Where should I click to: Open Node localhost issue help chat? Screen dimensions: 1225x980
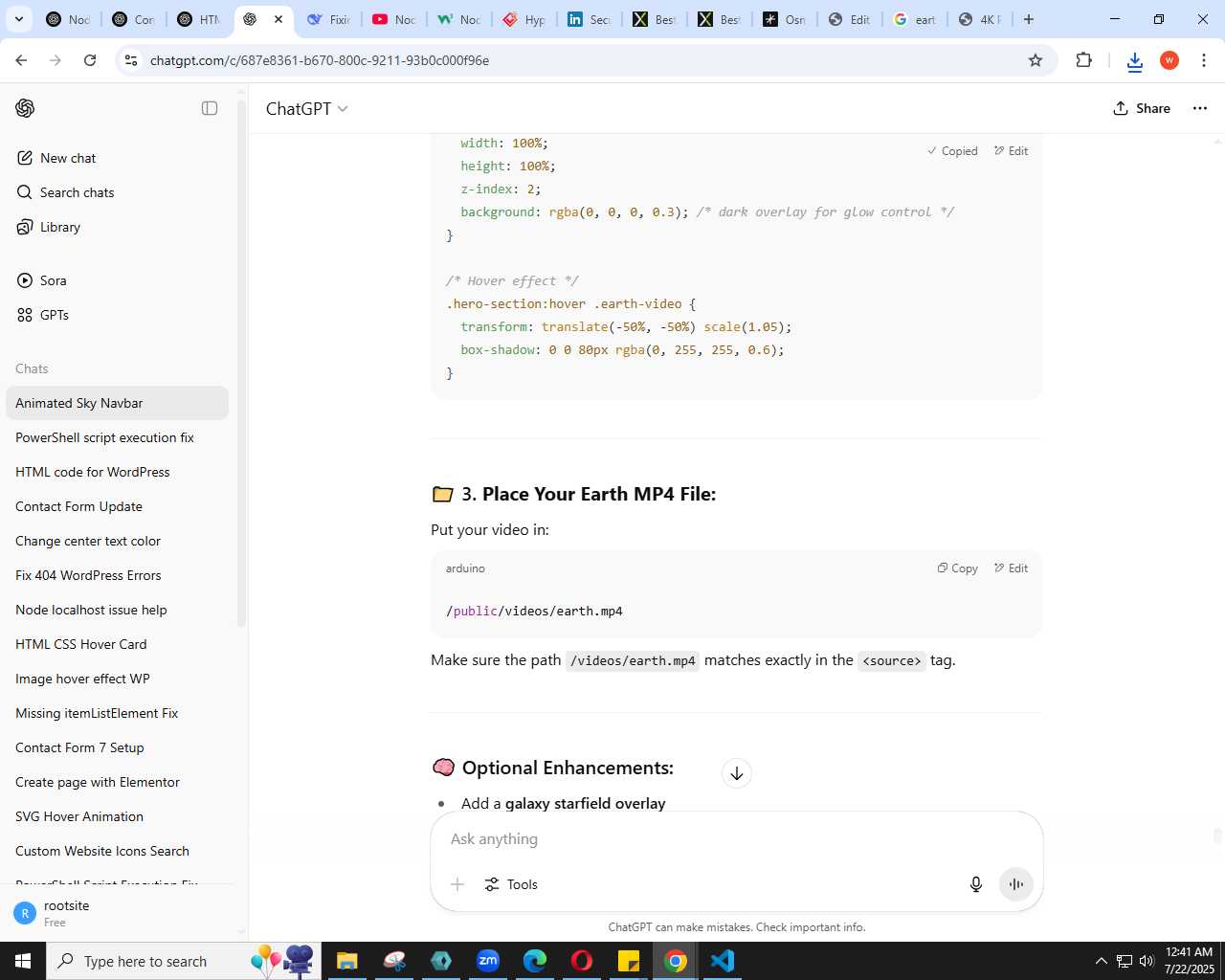click(117, 610)
